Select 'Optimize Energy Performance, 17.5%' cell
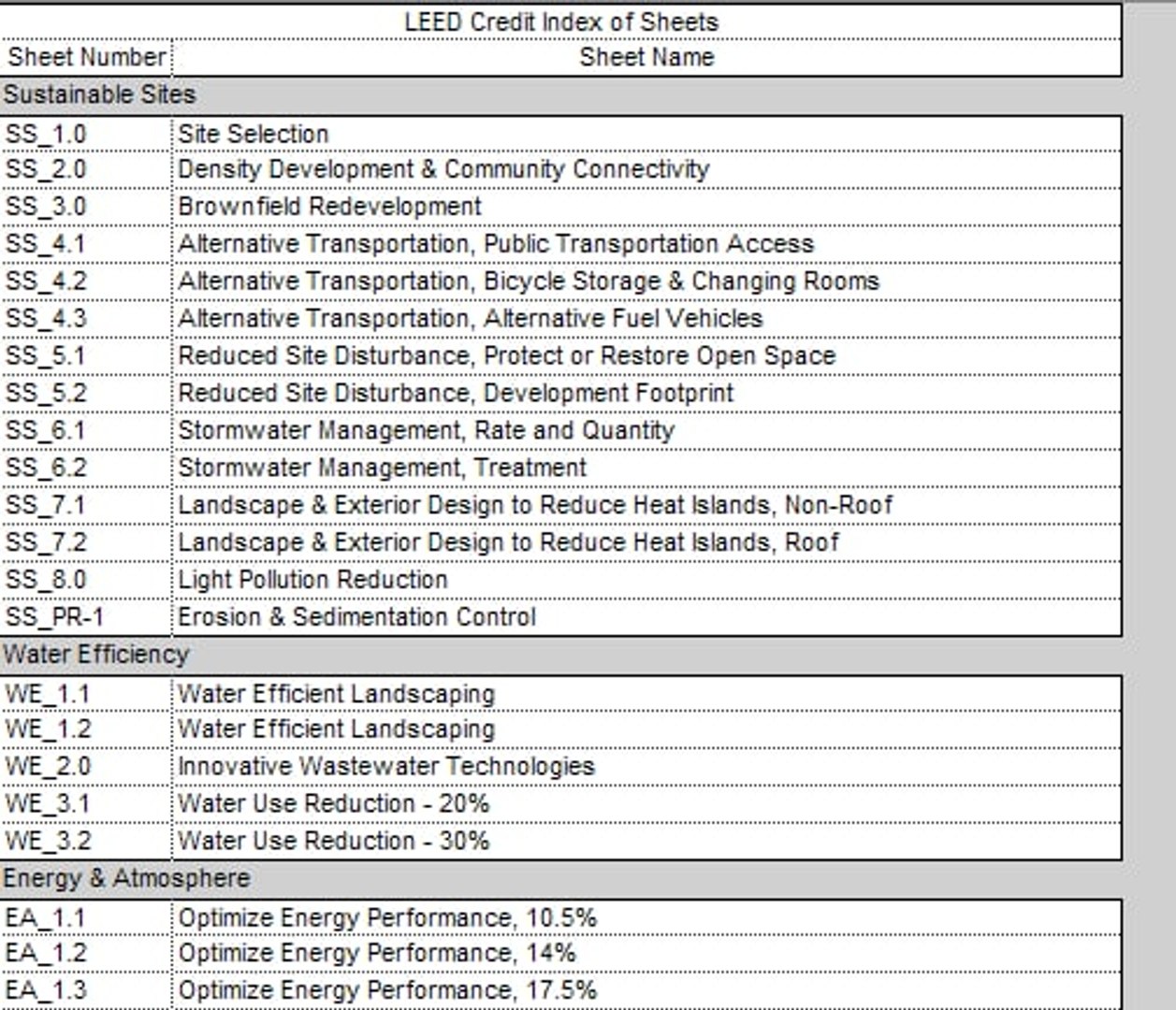 tap(647, 990)
